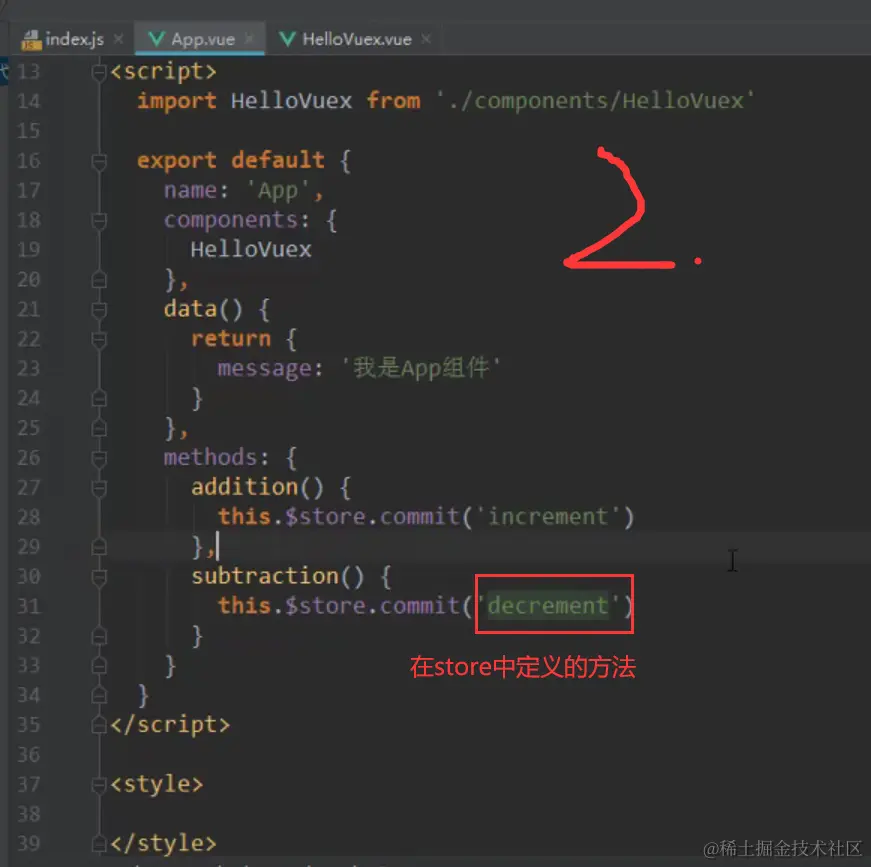Click fold end marker on line 29

[99, 547]
